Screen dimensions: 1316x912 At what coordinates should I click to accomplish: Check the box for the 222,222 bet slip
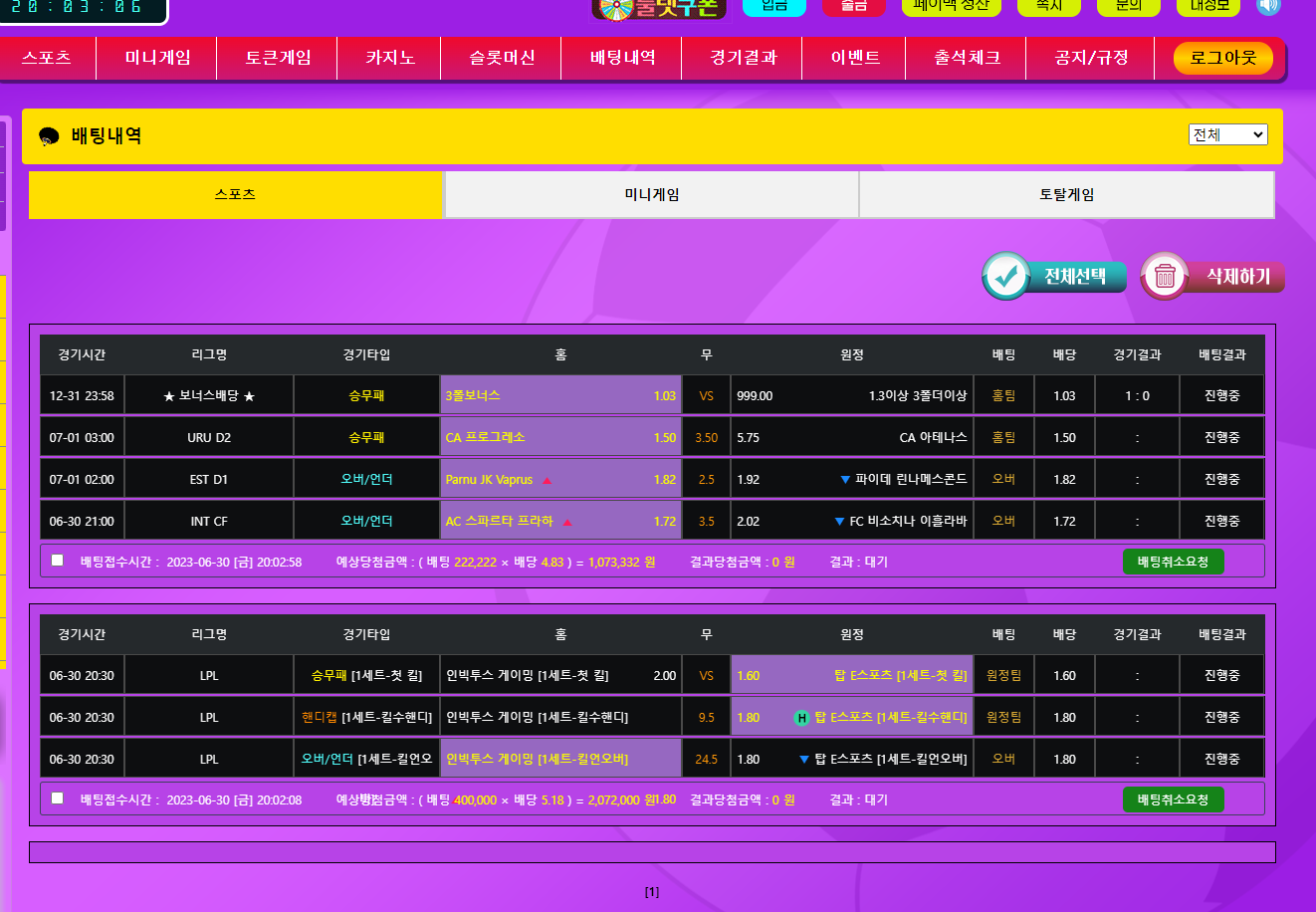[x=58, y=561]
